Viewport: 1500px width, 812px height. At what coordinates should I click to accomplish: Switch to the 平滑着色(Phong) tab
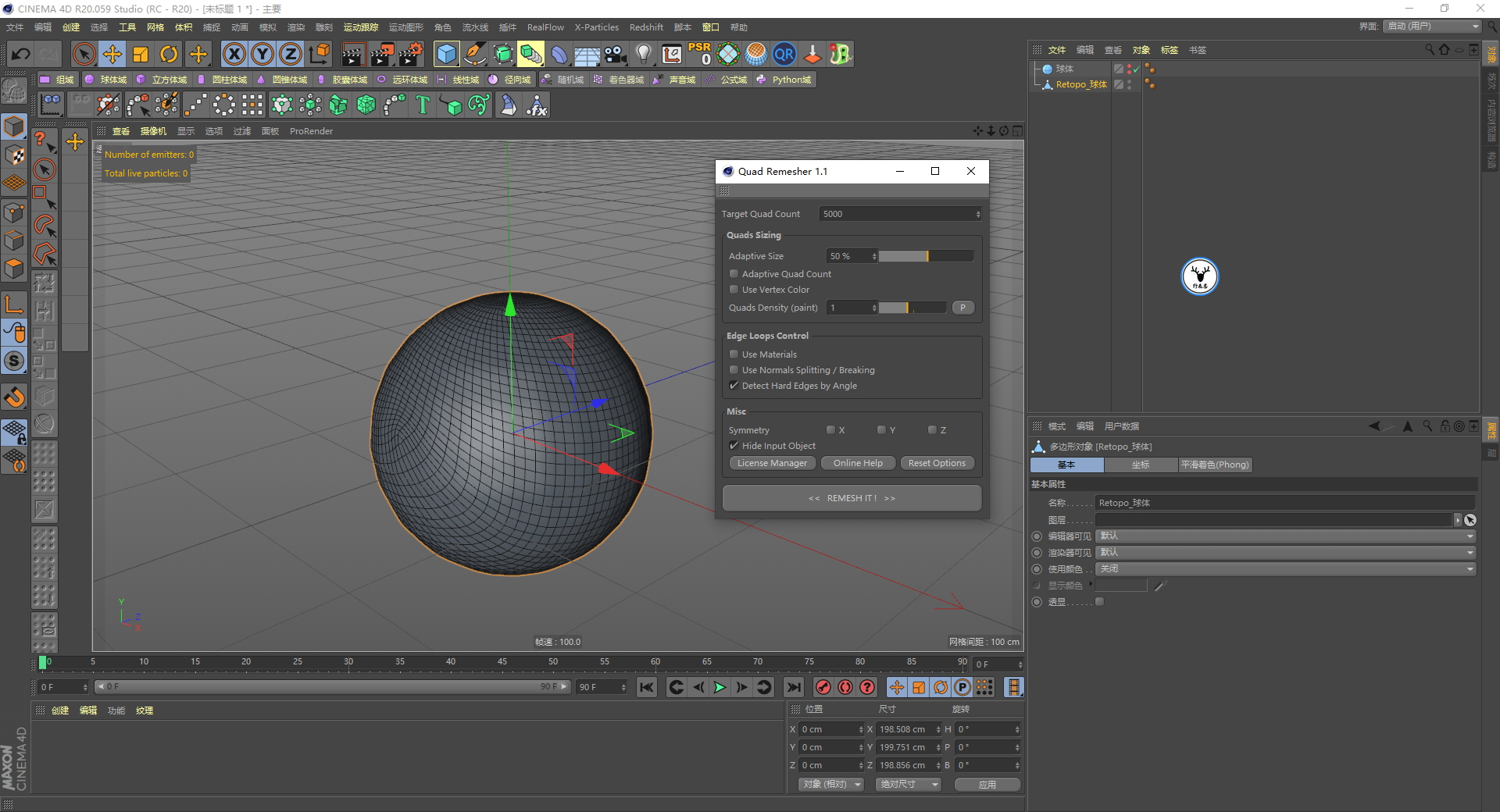click(1215, 465)
